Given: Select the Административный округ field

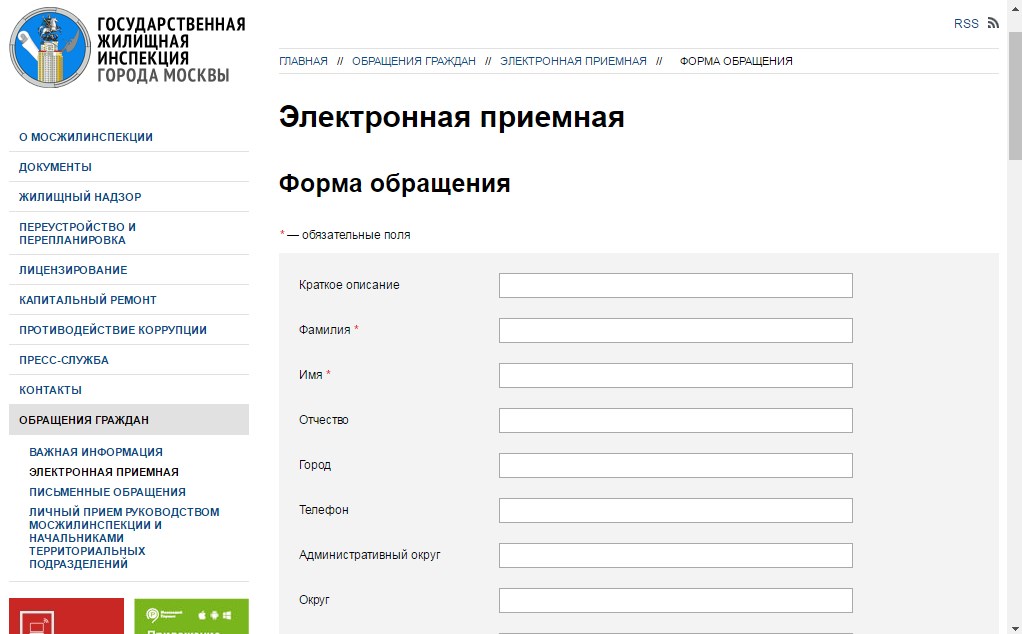Looking at the screenshot, I should (675, 556).
